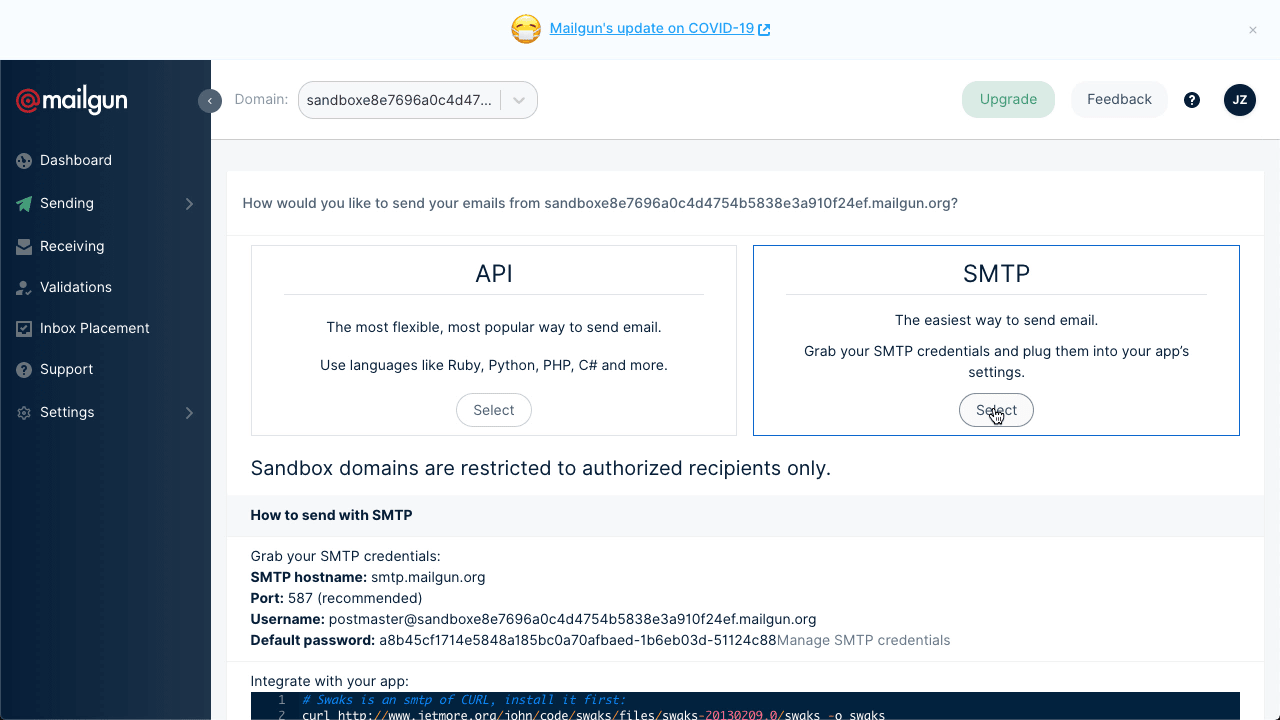
Task: Click the Sending paper plane icon
Action: [24, 203]
